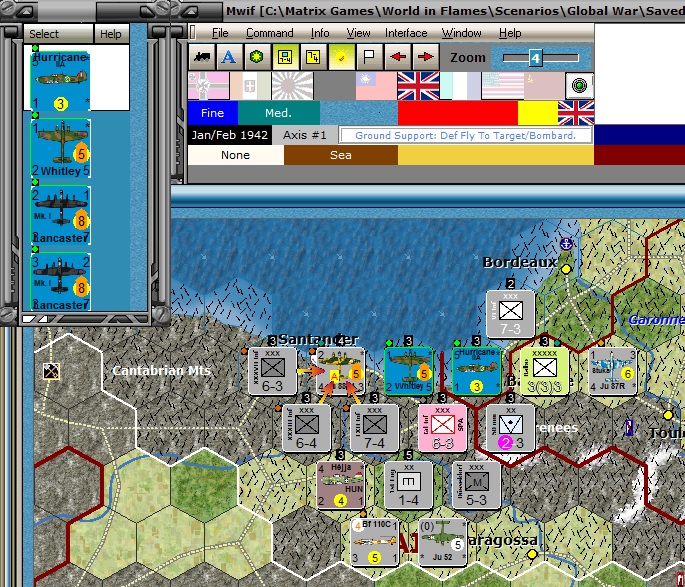Select the German flag
The image size is (685, 587).
(x=208, y=86)
